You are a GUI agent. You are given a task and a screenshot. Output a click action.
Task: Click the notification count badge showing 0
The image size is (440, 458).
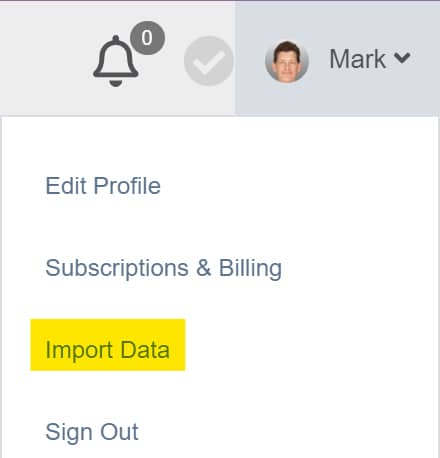(x=147, y=38)
